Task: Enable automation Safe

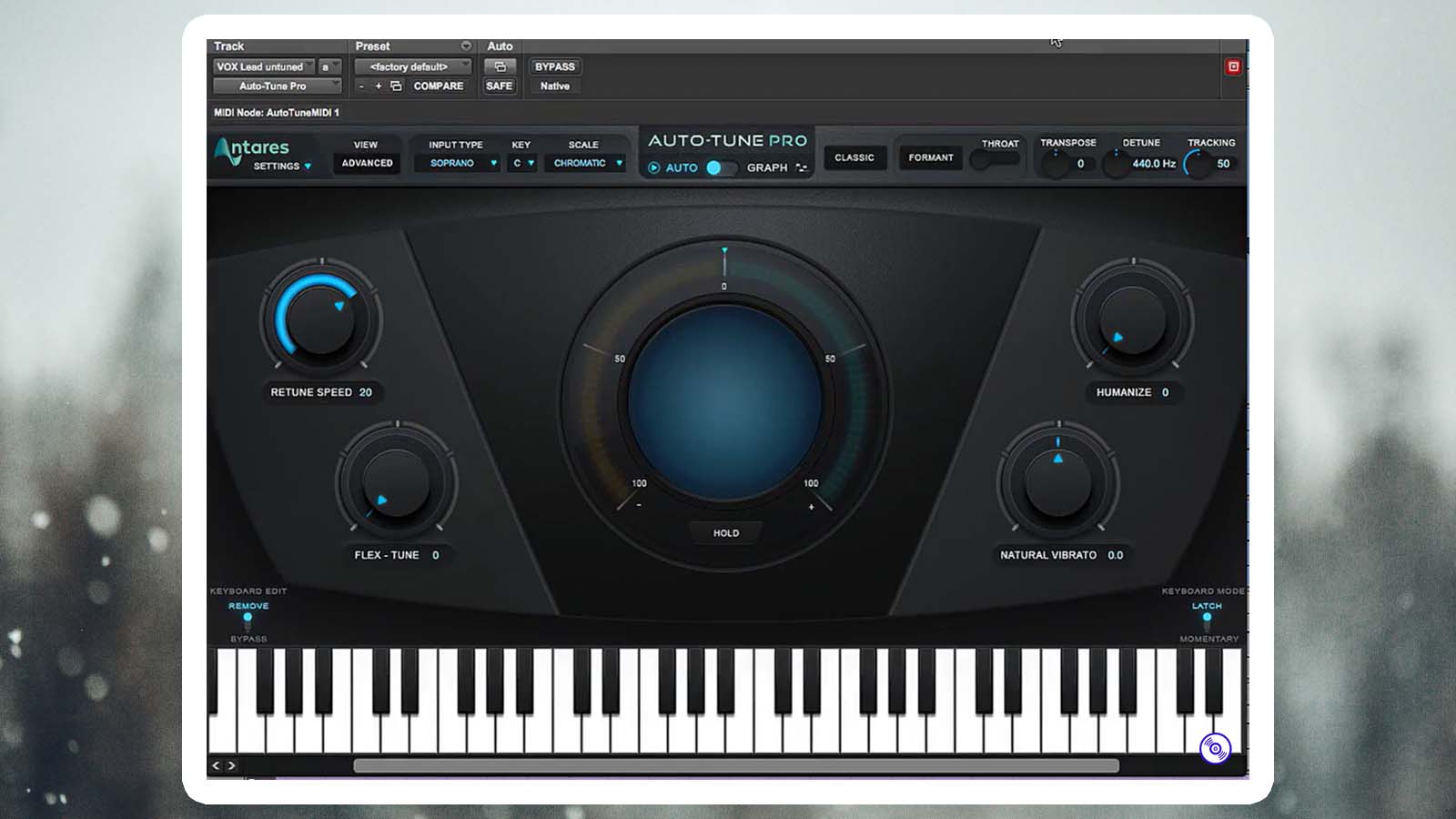Action: (499, 86)
